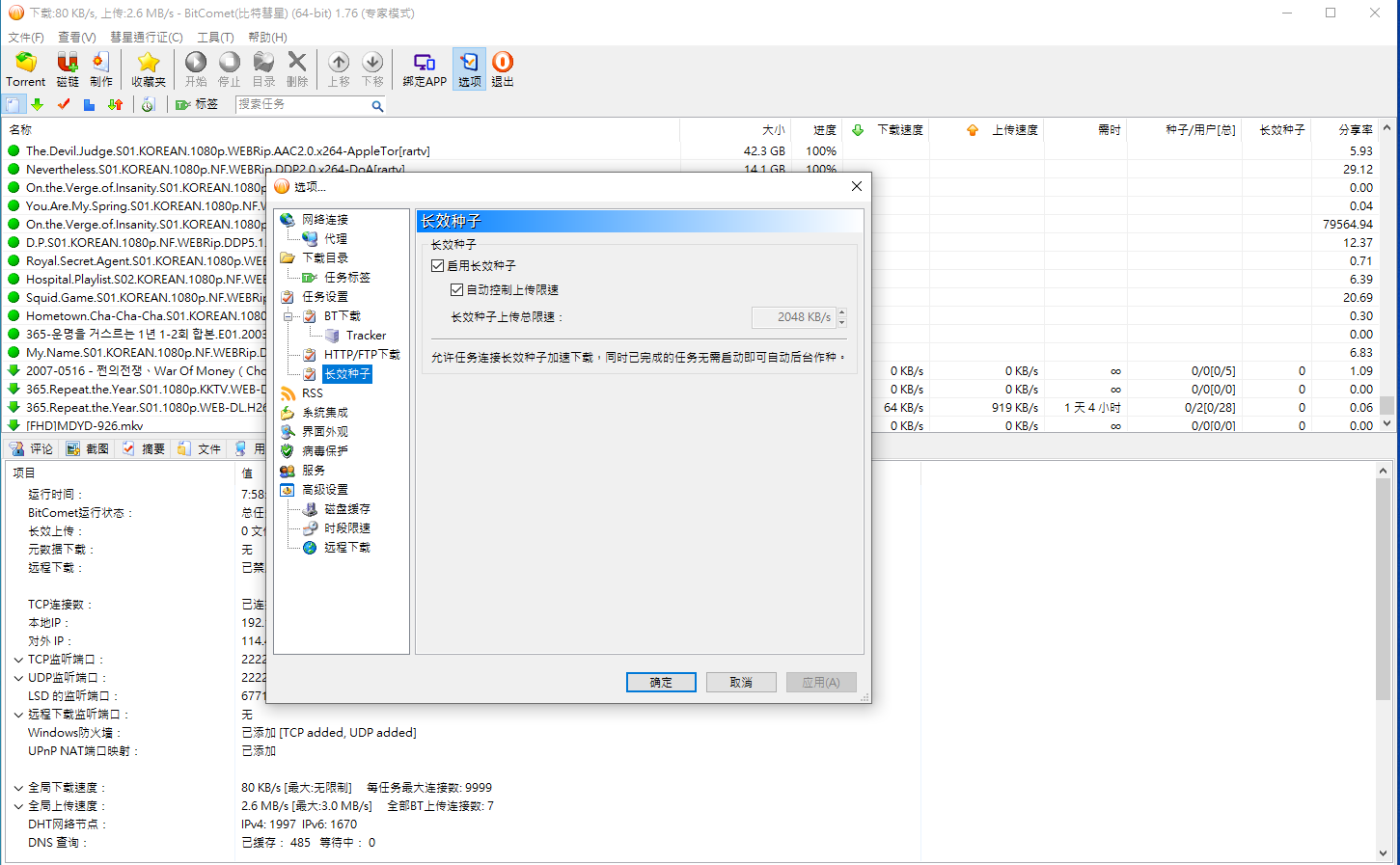This screenshot has width=1400, height=865.
Task: Open the torrent maker (制作)
Action: [x=101, y=69]
